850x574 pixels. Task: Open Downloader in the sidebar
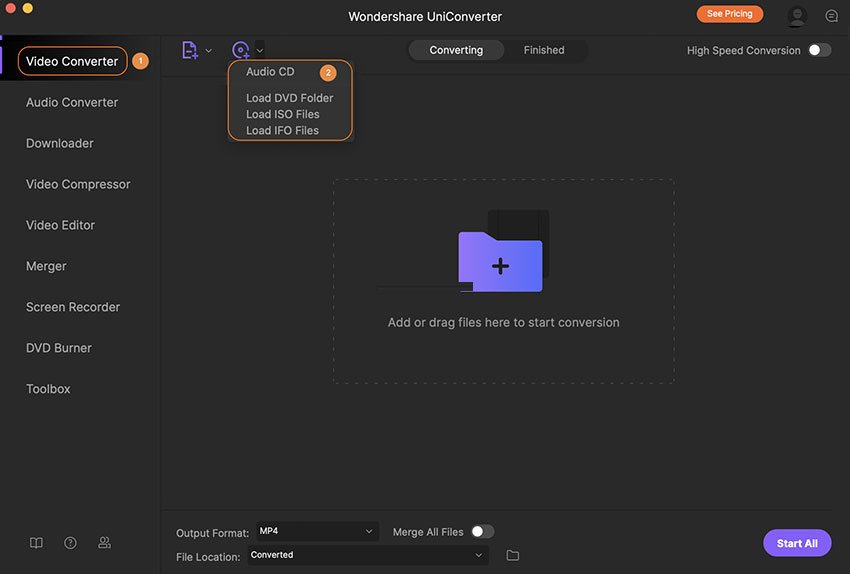click(60, 143)
